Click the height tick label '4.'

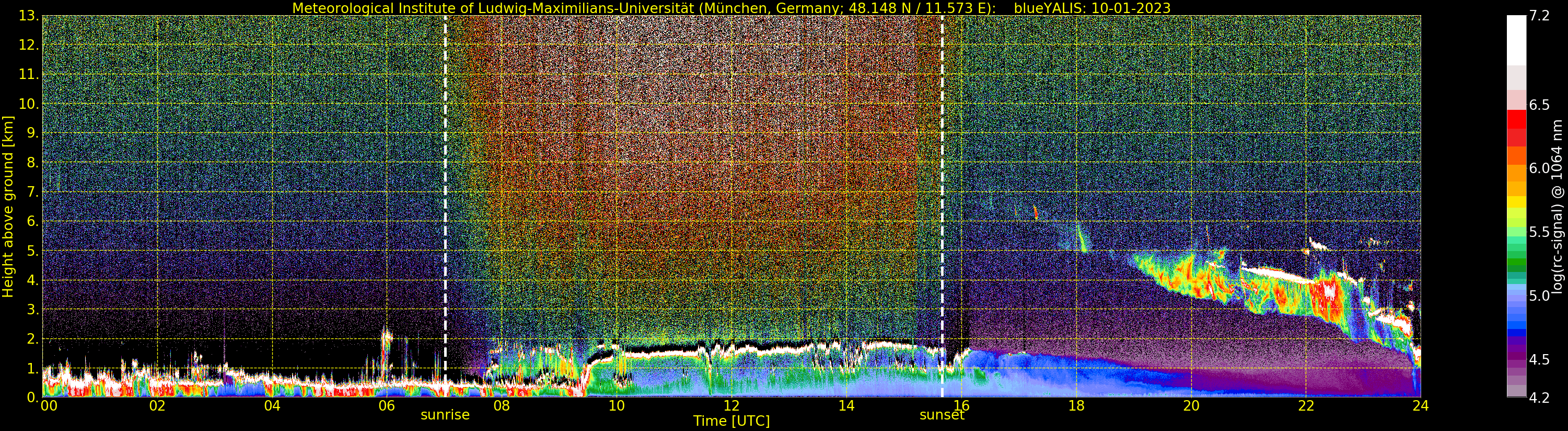(x=32, y=280)
